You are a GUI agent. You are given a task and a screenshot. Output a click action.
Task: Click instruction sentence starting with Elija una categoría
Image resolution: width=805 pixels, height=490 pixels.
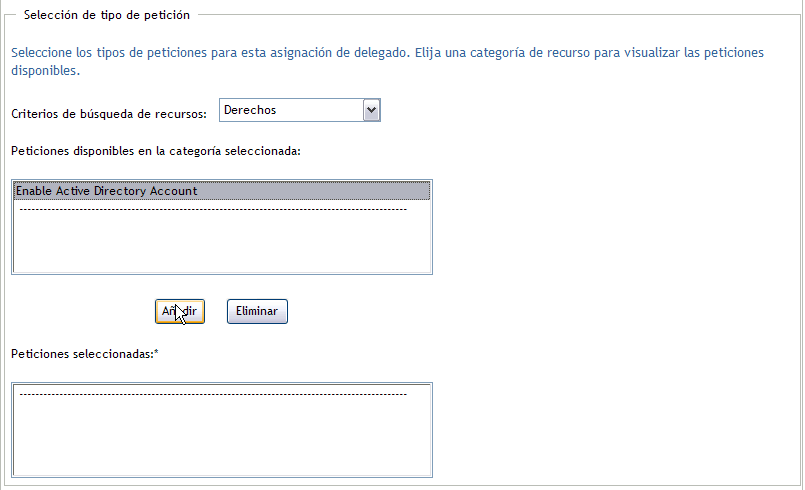[x=588, y=52]
